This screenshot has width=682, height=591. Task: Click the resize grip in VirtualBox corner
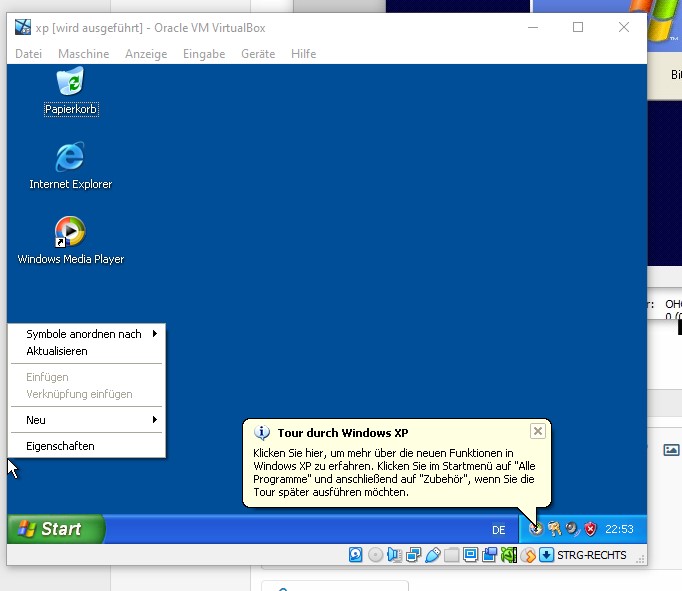[x=640, y=559]
